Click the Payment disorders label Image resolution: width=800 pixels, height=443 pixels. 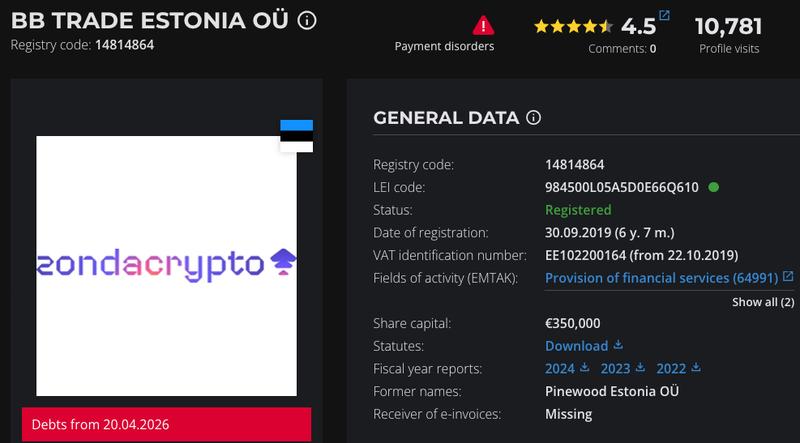pyautogui.click(x=444, y=46)
